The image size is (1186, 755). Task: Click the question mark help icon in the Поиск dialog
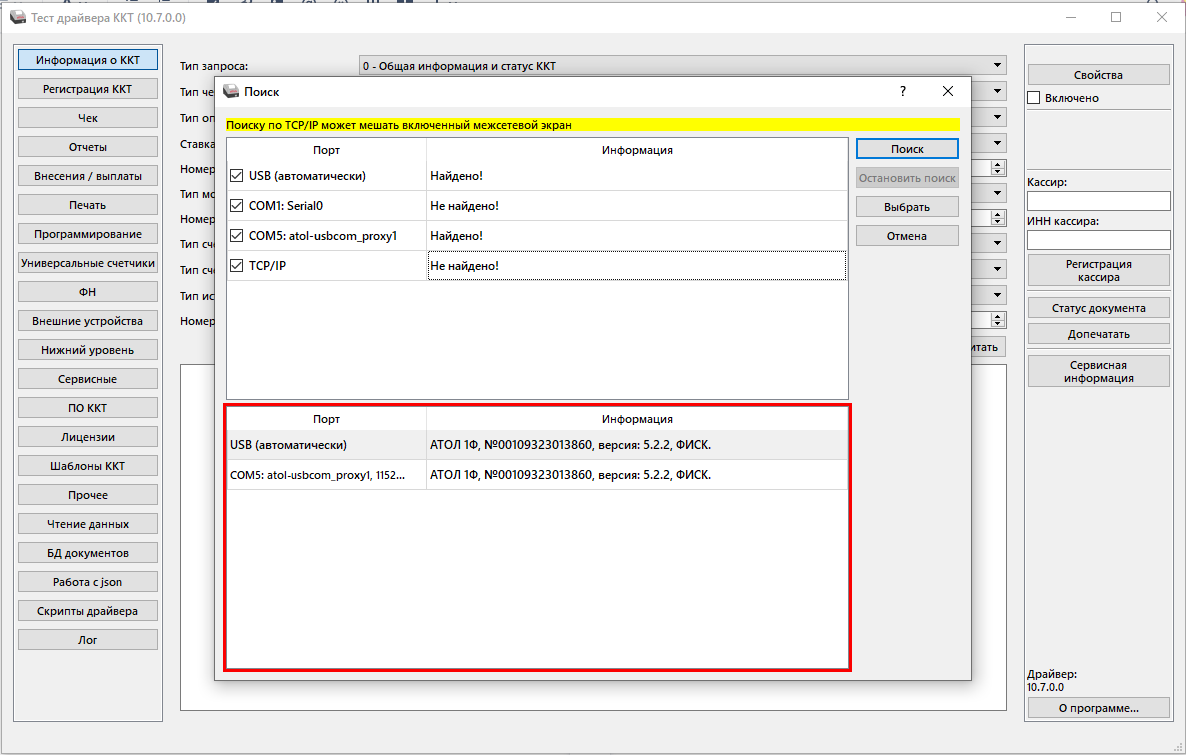click(903, 91)
